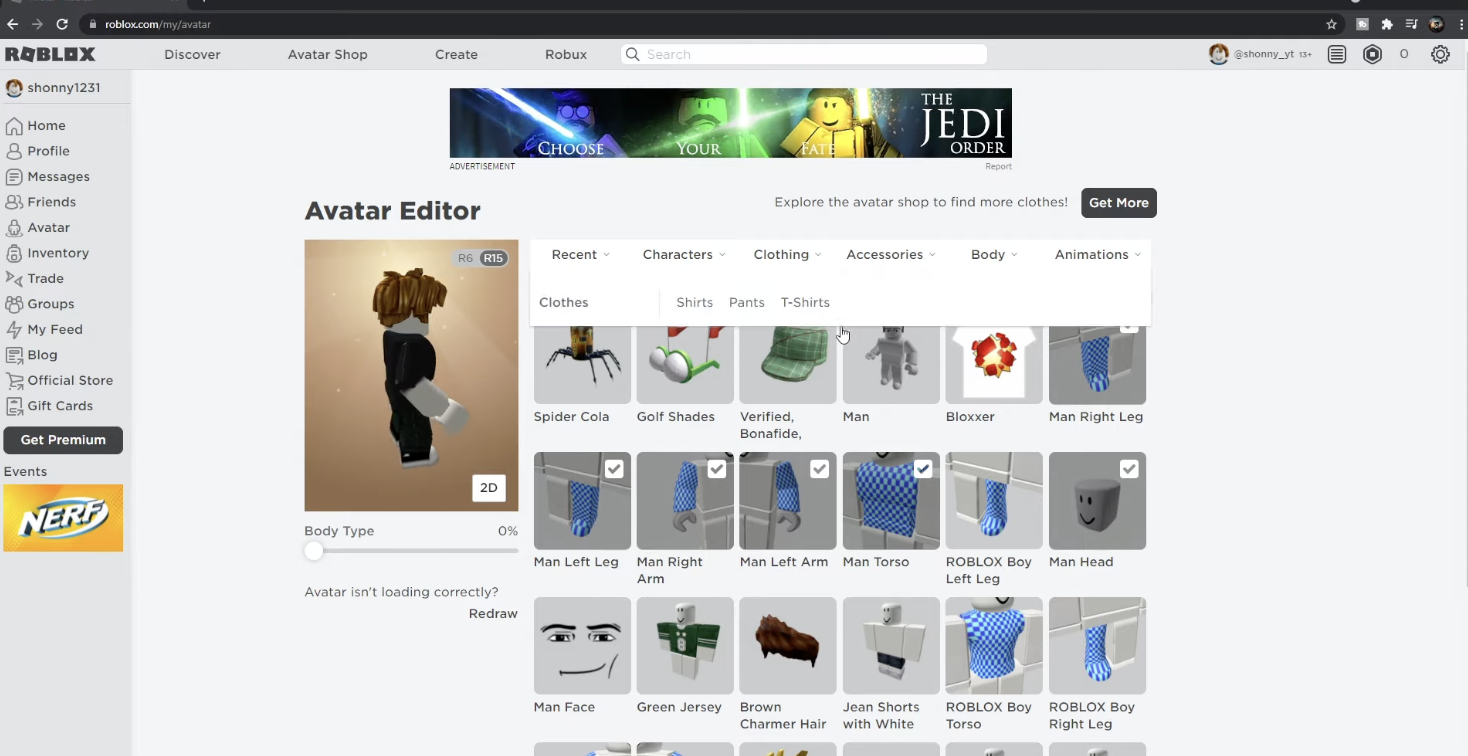1468x756 pixels.
Task: Go back using the browser back arrow
Action: click(x=13, y=24)
